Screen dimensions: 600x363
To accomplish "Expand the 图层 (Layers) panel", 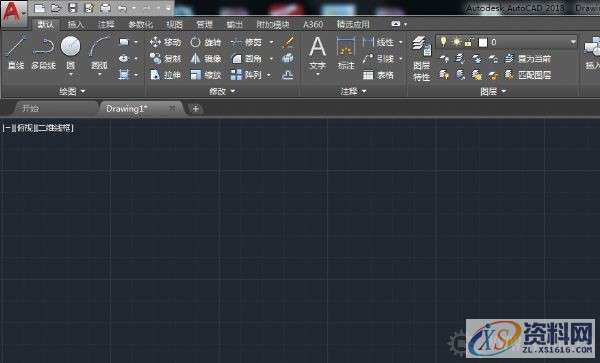I will [493, 91].
